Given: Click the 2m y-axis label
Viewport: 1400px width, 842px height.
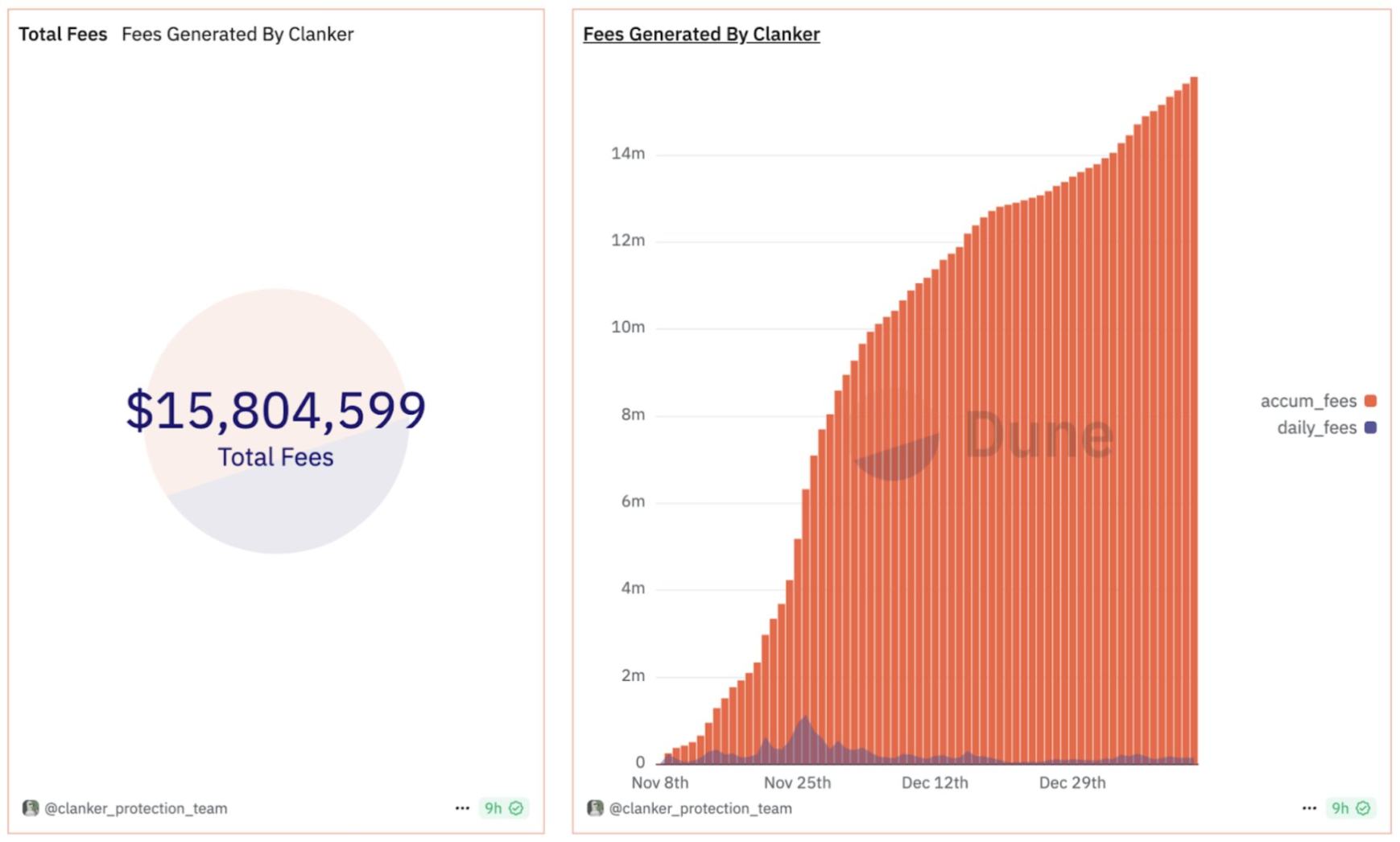Looking at the screenshot, I should click(x=633, y=675).
